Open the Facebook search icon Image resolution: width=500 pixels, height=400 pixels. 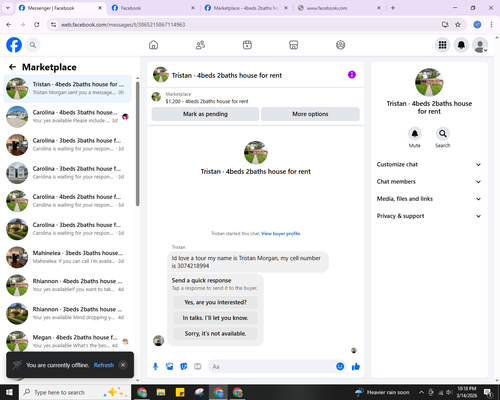(33, 45)
